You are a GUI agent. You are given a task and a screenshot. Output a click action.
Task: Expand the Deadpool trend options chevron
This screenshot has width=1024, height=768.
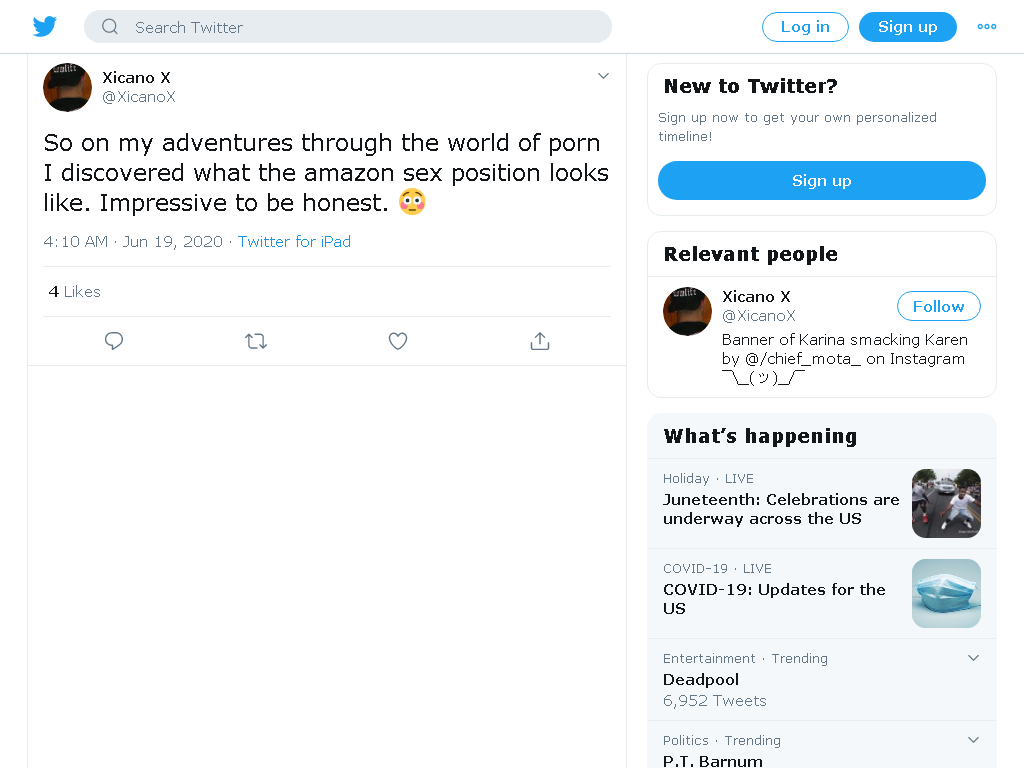[973, 658]
